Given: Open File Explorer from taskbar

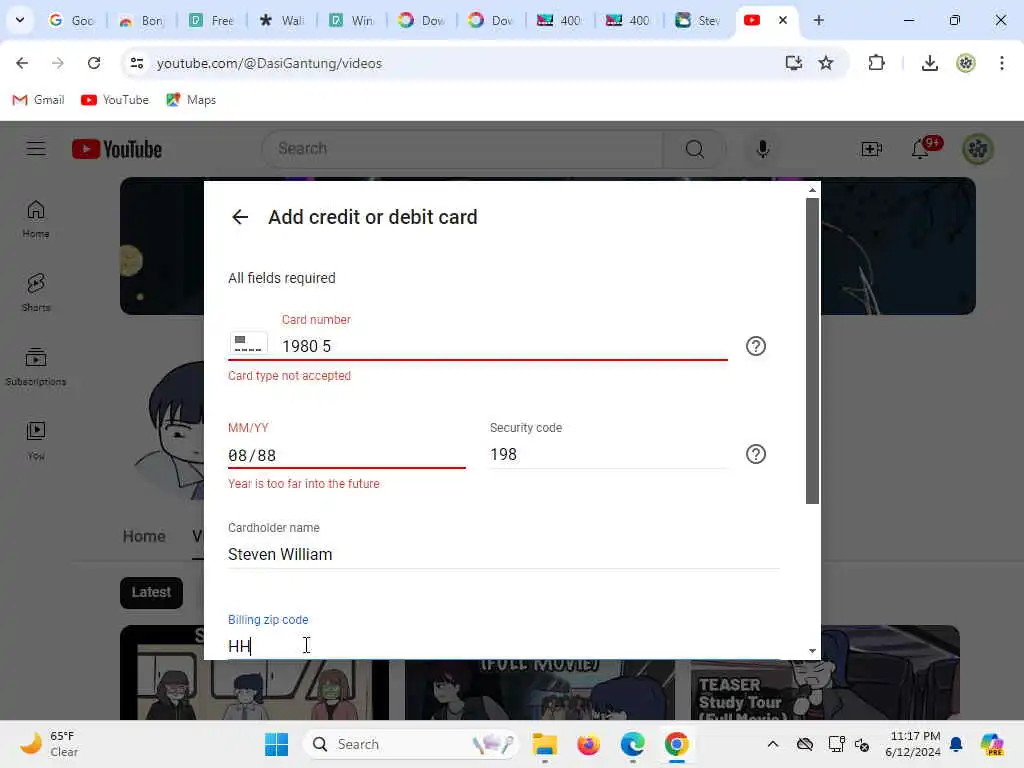Looking at the screenshot, I should point(544,744).
